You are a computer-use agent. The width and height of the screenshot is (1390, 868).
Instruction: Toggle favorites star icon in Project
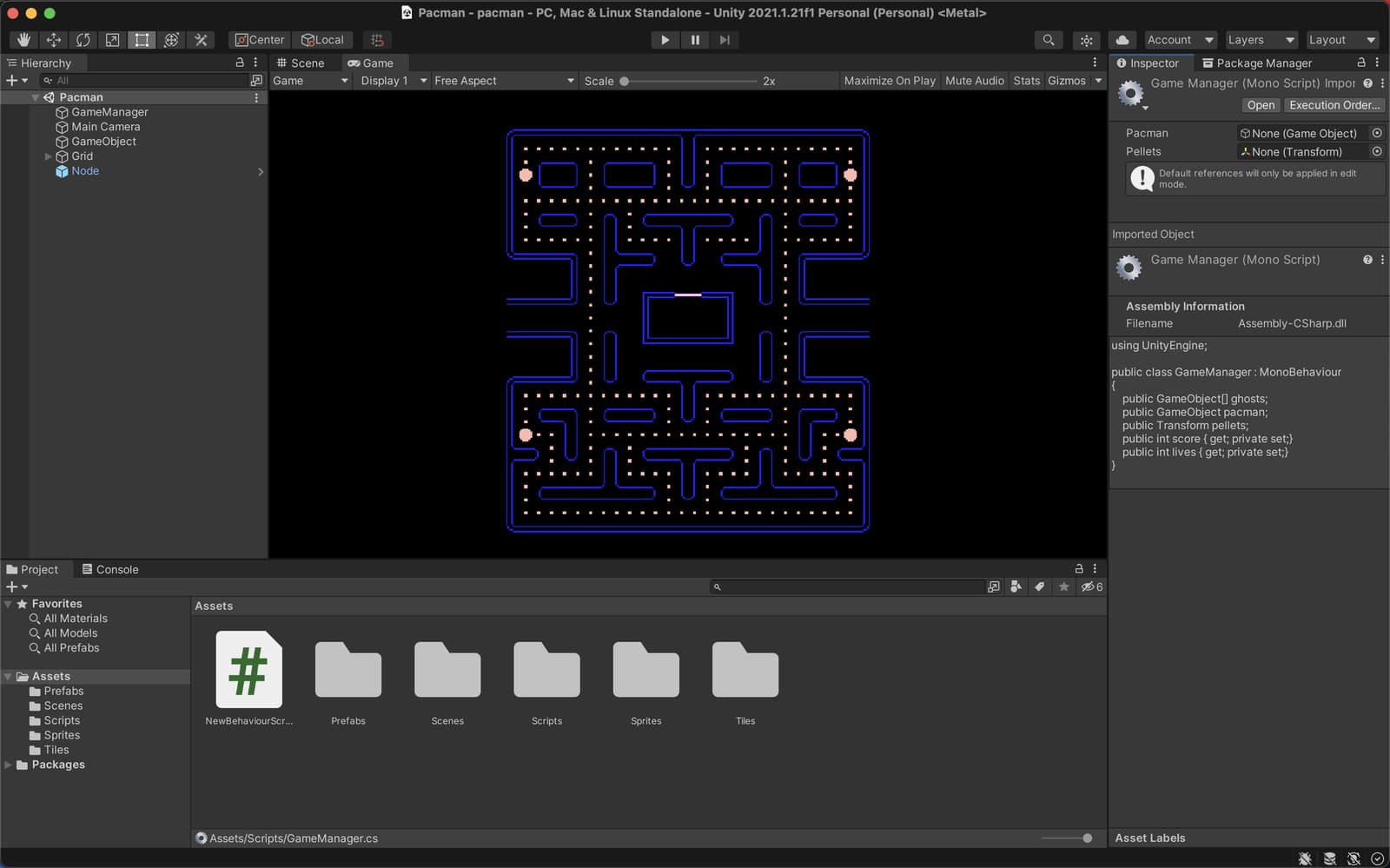tap(1063, 586)
